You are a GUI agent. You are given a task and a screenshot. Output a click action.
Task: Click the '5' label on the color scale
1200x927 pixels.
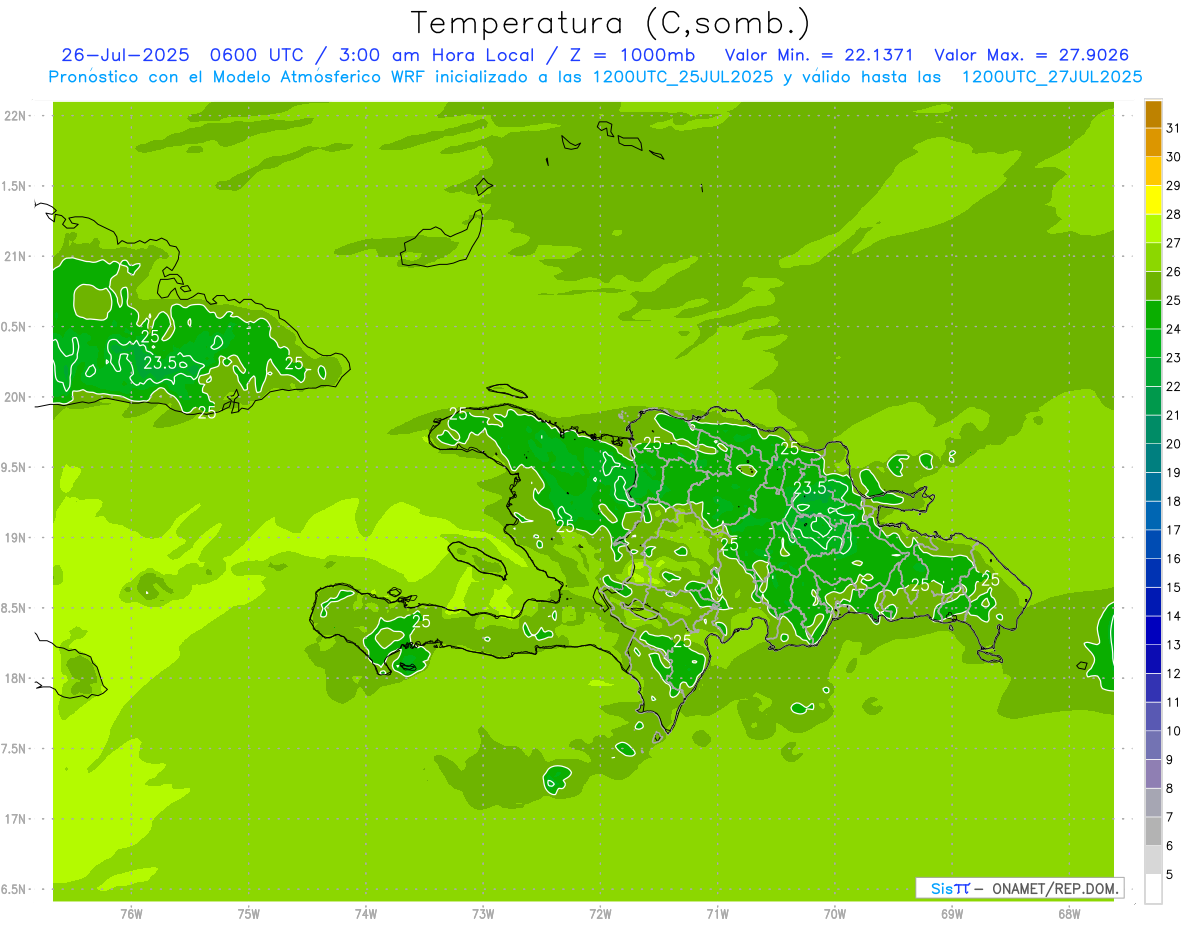tap(1170, 874)
